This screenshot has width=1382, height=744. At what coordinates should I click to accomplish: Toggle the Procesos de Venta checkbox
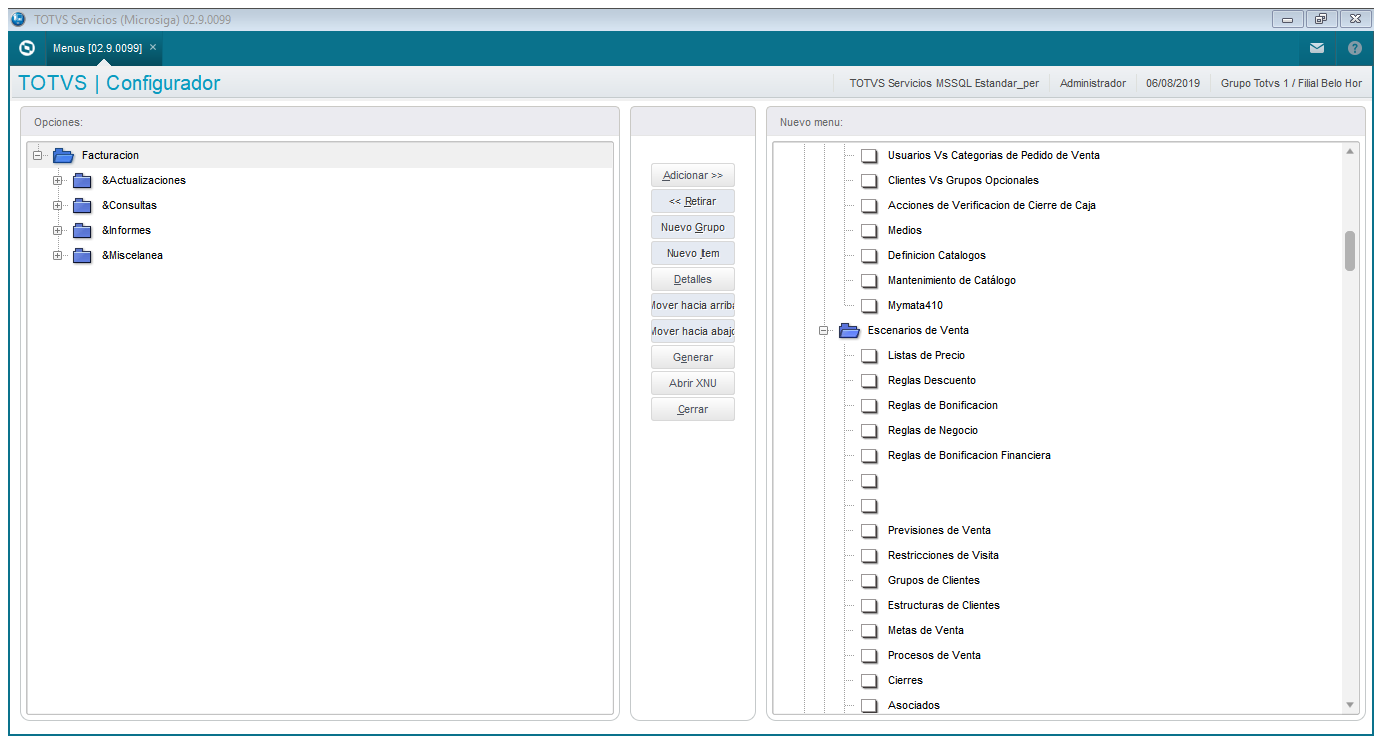869,655
